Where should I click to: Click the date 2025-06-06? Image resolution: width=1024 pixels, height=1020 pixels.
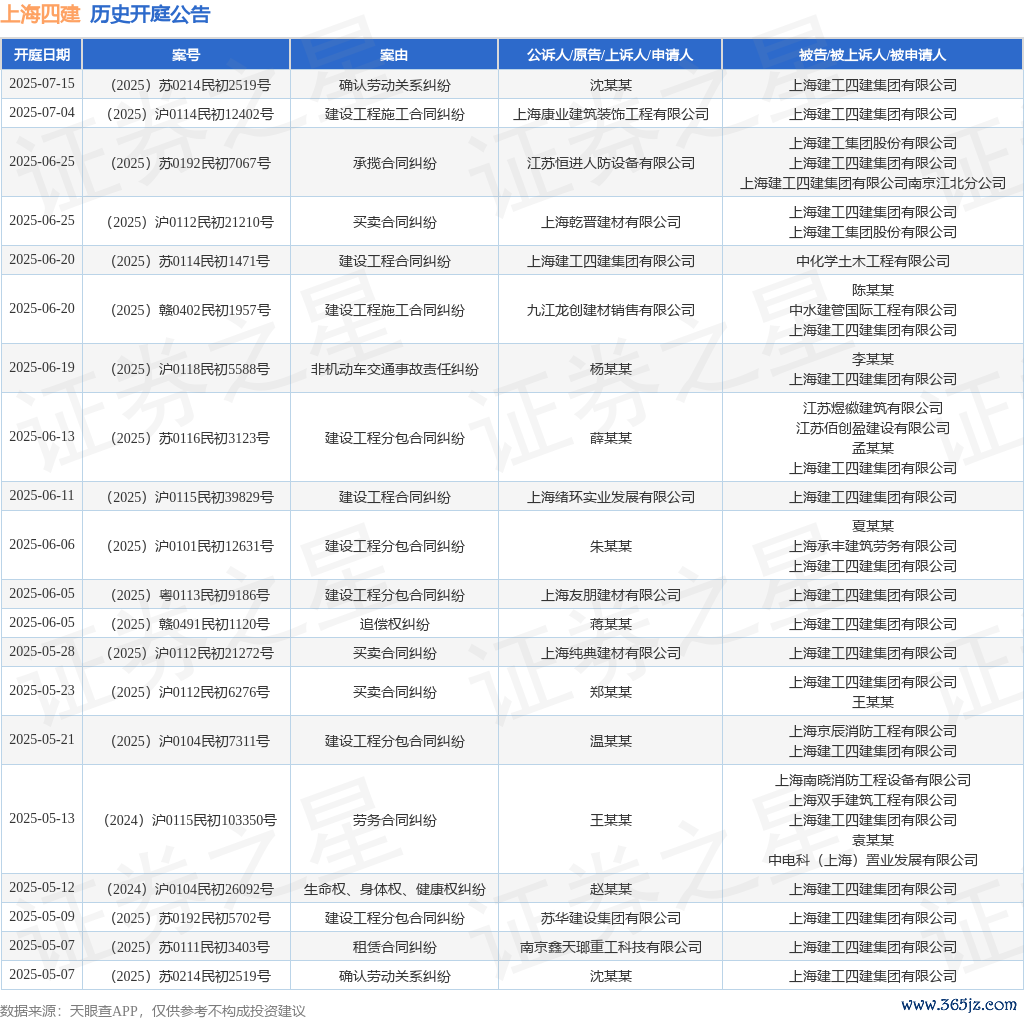coord(42,544)
